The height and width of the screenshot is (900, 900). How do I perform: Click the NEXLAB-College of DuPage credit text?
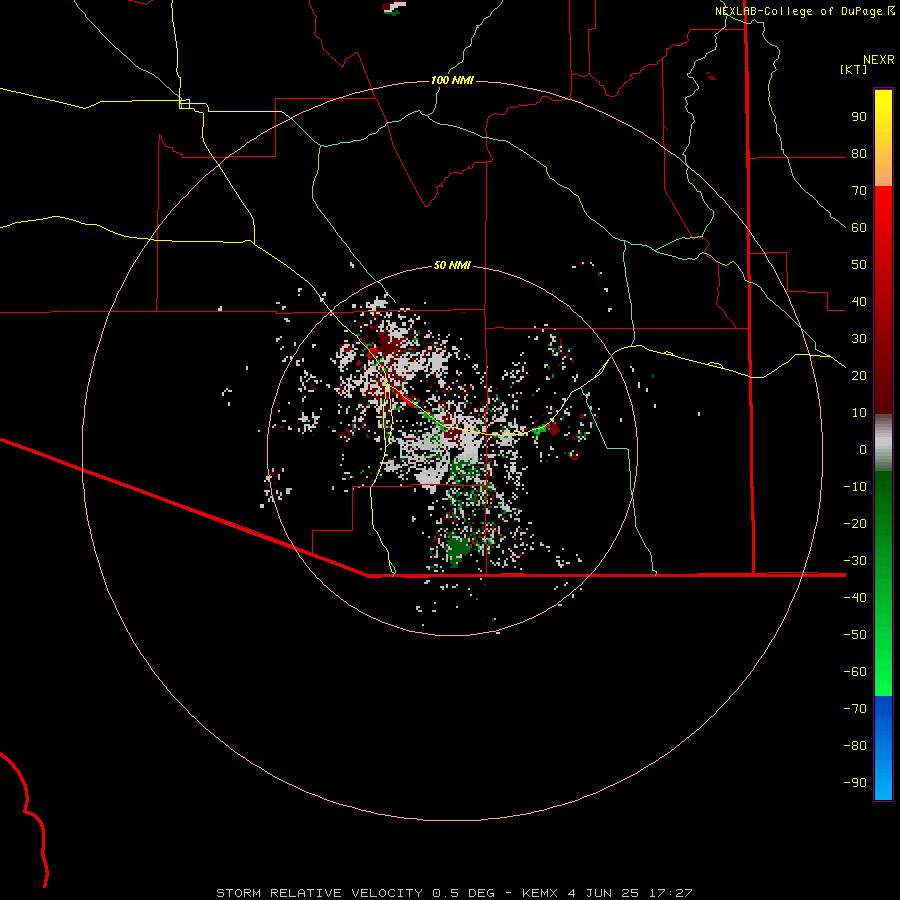804,11
